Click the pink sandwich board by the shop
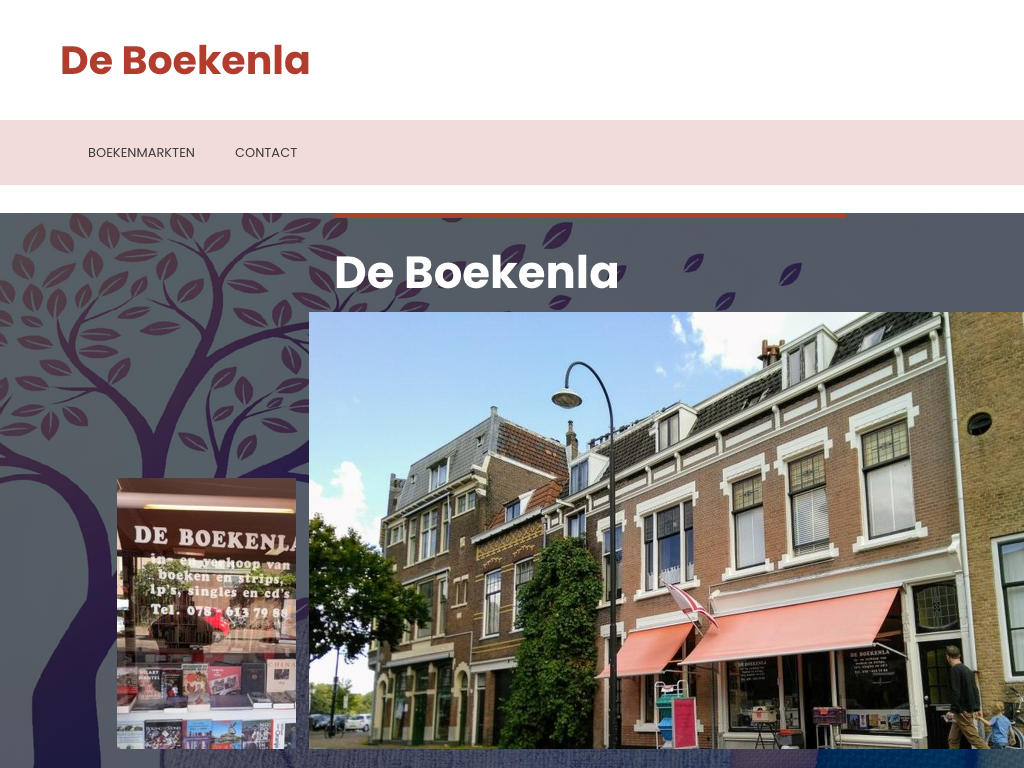This screenshot has width=1024, height=768. tap(684, 722)
